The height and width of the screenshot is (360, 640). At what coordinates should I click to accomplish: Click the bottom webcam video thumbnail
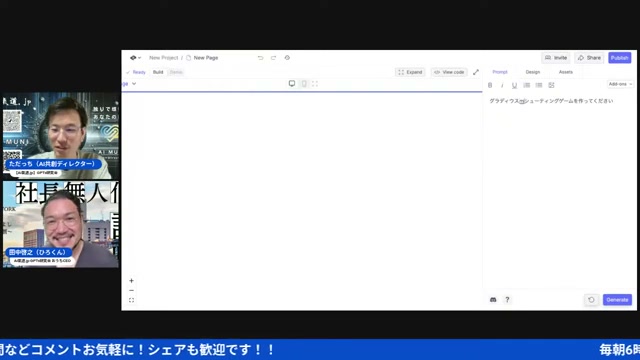coord(61,224)
